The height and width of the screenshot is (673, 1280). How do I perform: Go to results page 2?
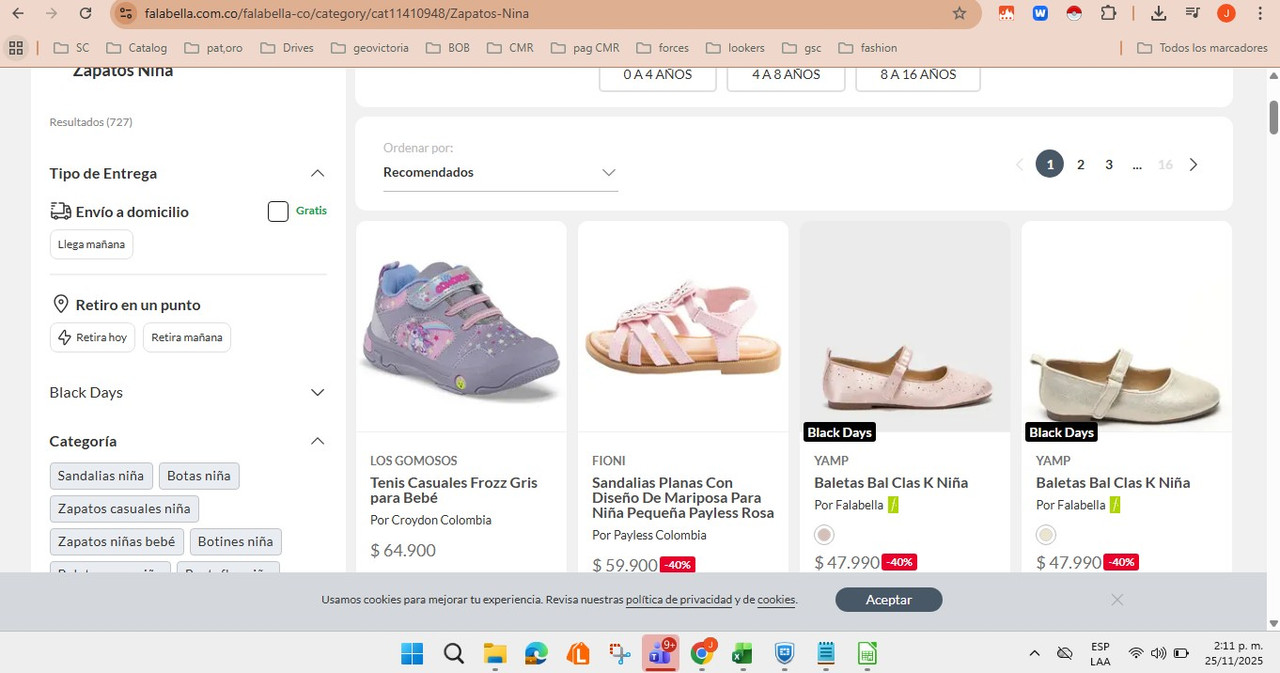tap(1080, 165)
